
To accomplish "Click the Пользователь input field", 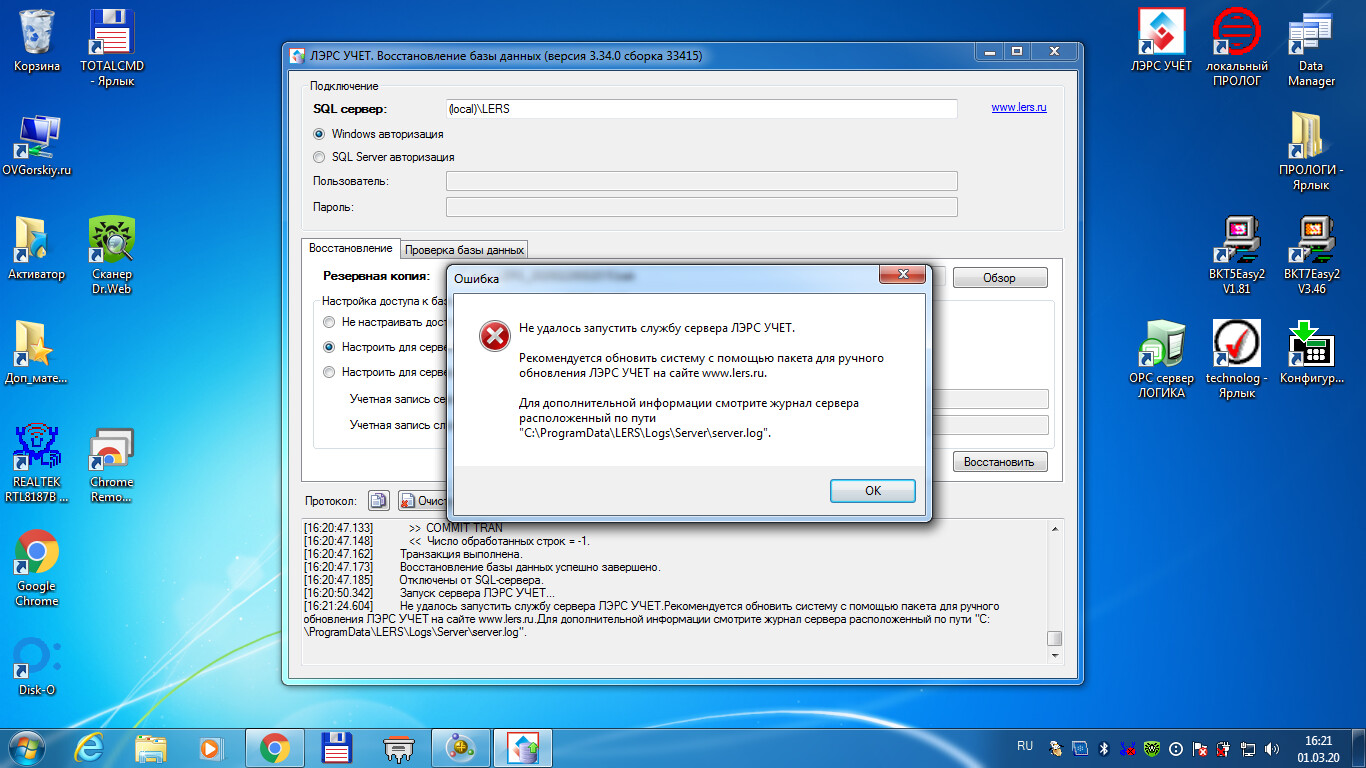I will click(701, 181).
